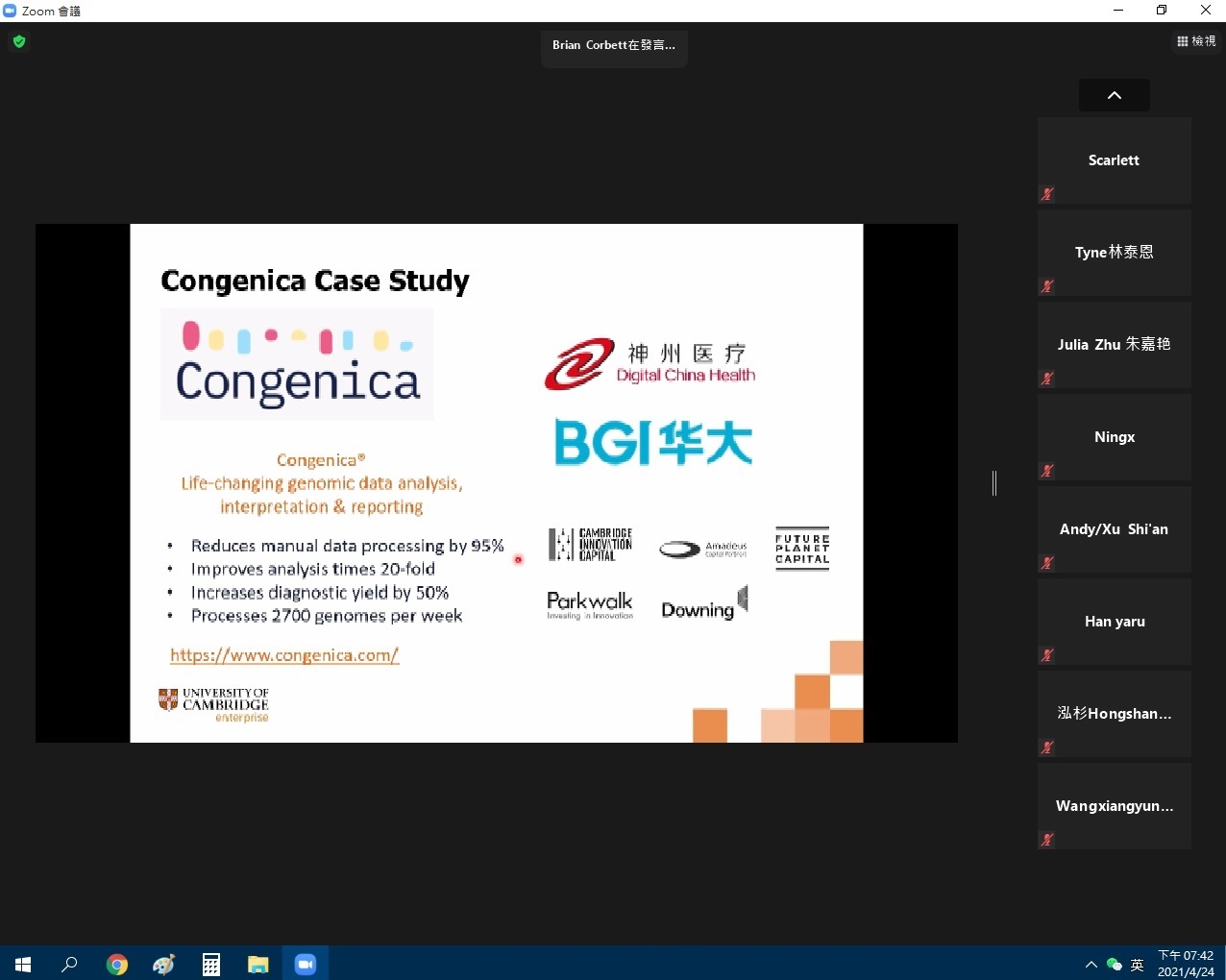This screenshot has width=1226, height=980.
Task: Open the view layout switcher
Action: [x=1196, y=41]
